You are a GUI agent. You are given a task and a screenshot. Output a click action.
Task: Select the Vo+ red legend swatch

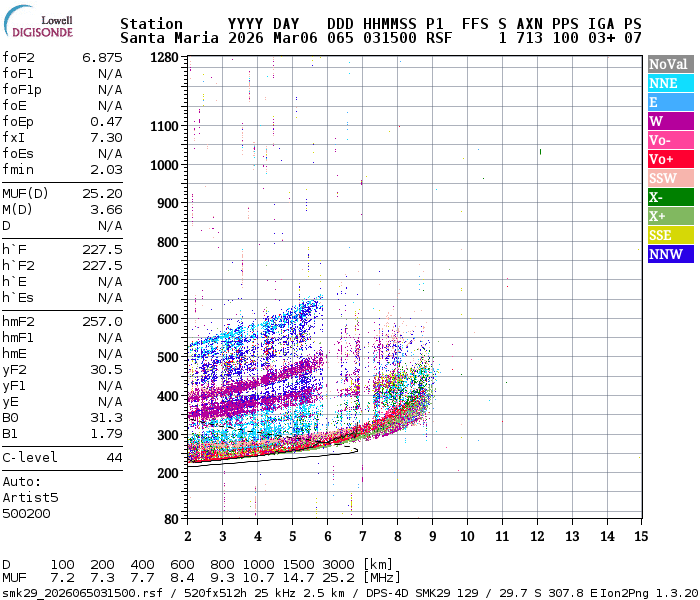[671, 159]
